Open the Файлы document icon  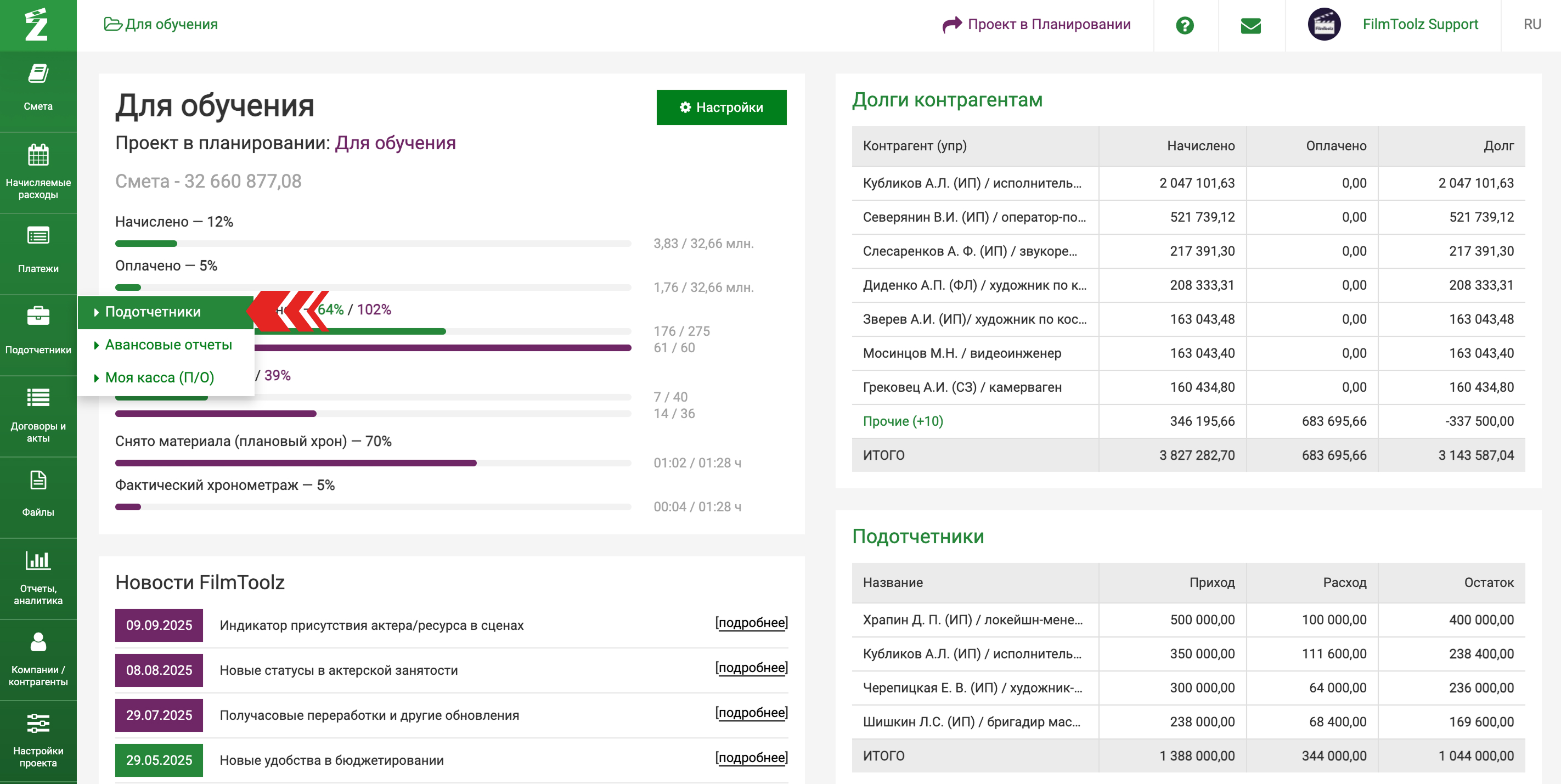tap(38, 480)
